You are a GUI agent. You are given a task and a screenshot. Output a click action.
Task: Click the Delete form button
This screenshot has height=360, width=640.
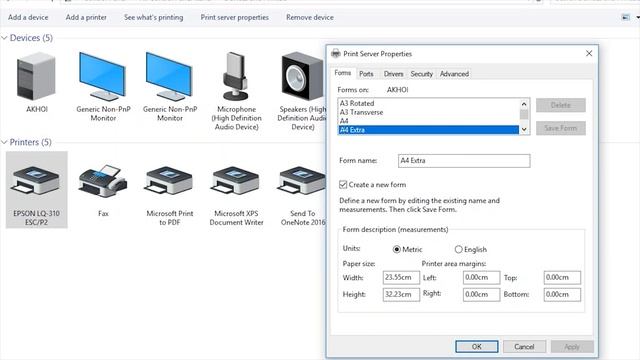click(561, 105)
